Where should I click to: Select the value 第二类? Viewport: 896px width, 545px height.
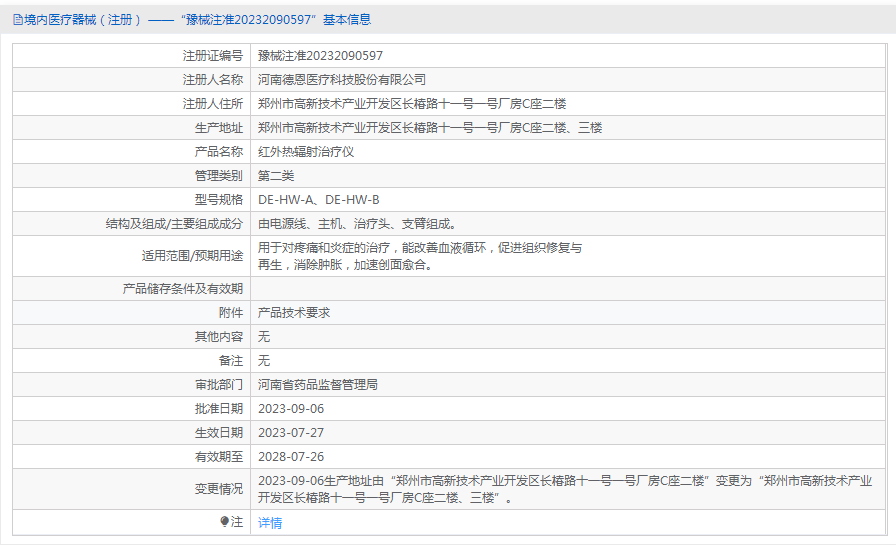tap(276, 176)
